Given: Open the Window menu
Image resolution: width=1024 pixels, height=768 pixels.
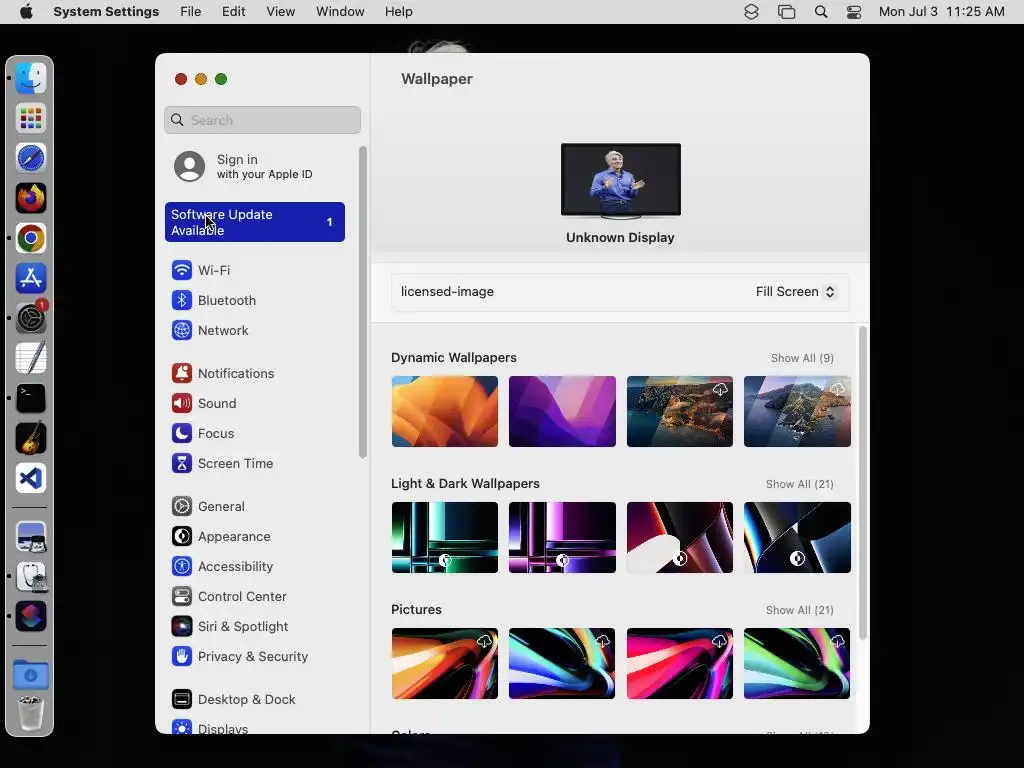Looking at the screenshot, I should point(340,12).
